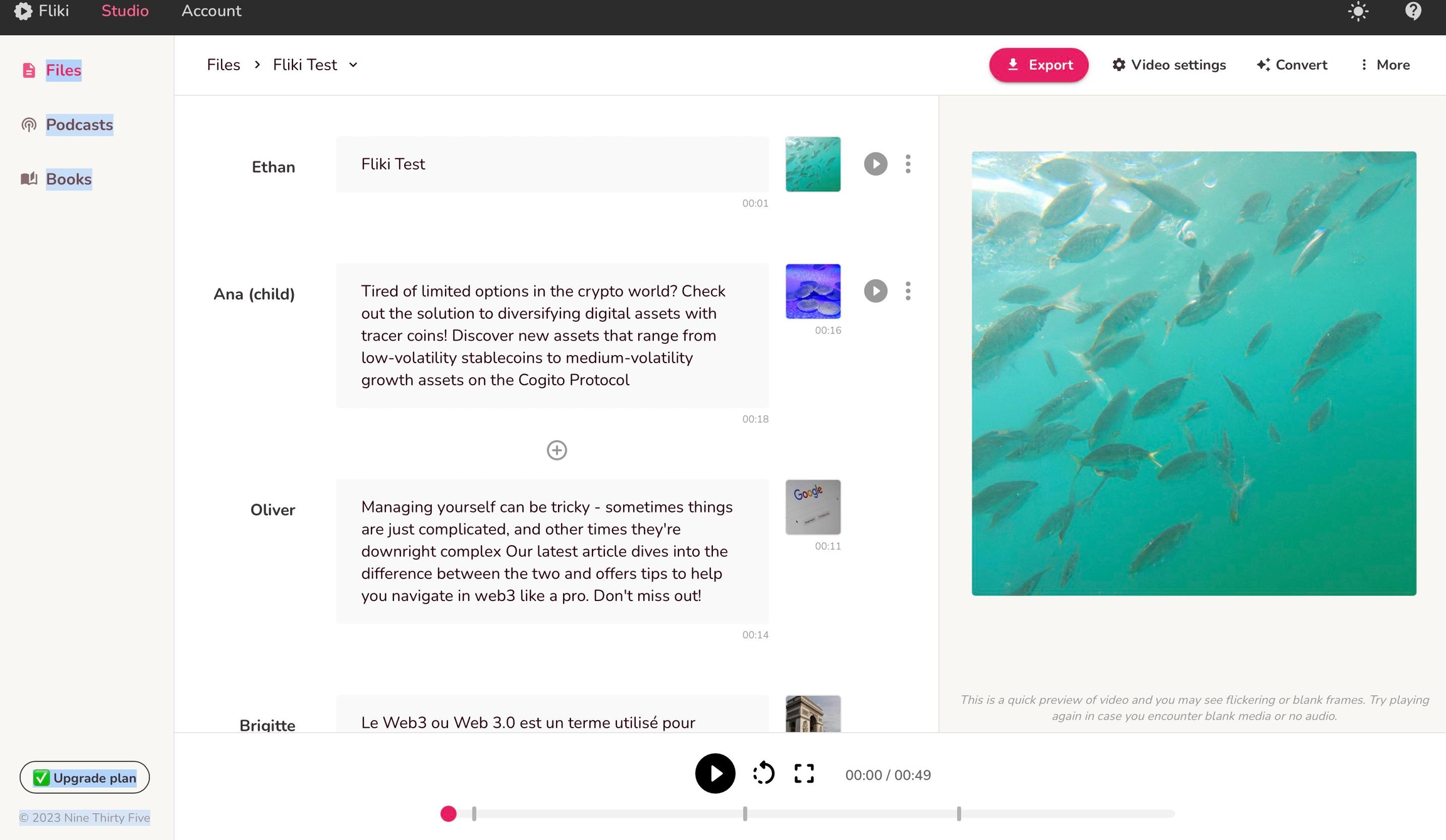Play the Ethan voice section
This screenshot has height=840, width=1446.
point(876,164)
